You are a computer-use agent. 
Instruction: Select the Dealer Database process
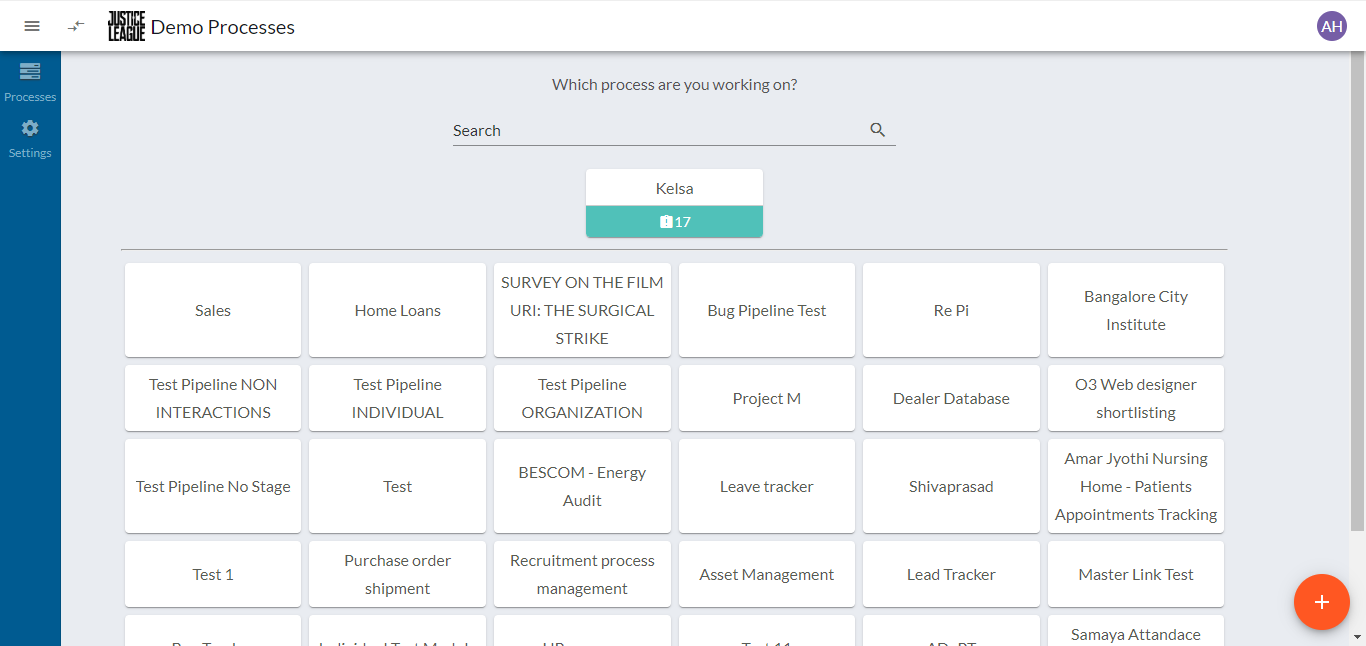(x=951, y=398)
